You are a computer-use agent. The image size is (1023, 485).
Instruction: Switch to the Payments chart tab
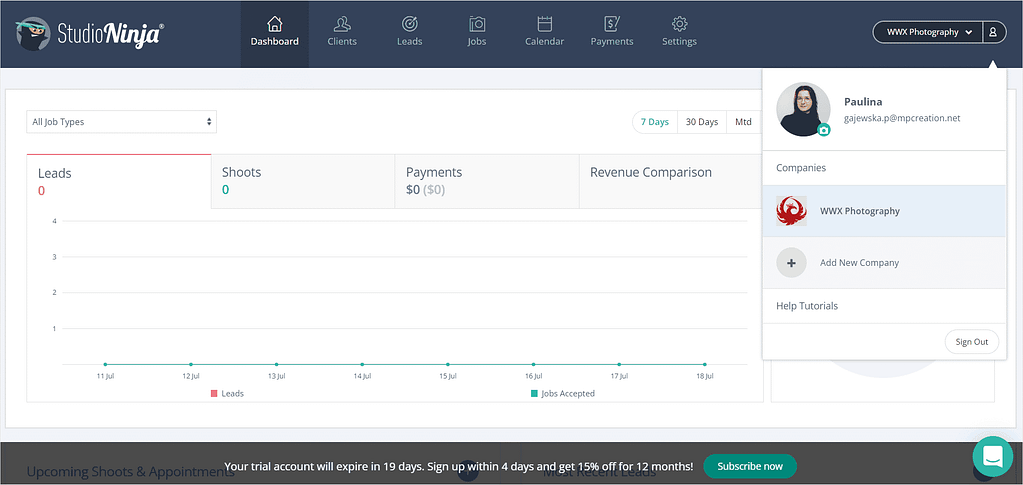487,181
